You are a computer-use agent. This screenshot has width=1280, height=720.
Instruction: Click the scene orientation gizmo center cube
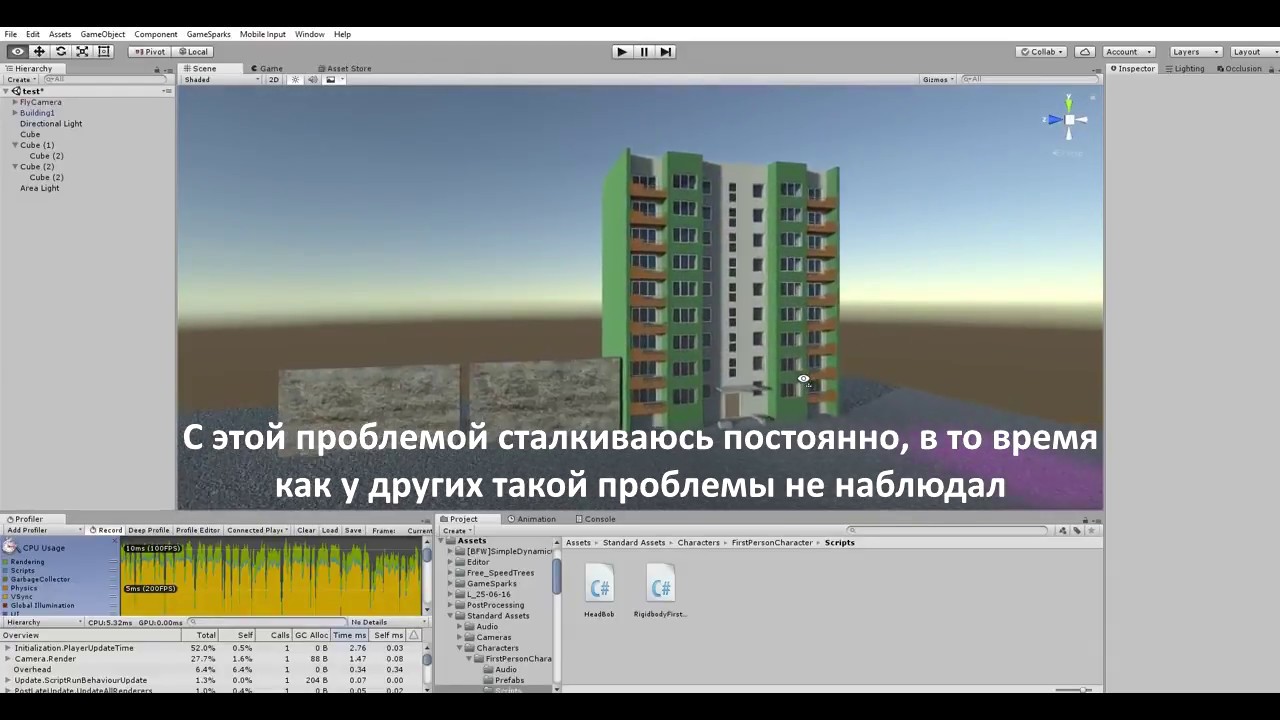(1069, 120)
